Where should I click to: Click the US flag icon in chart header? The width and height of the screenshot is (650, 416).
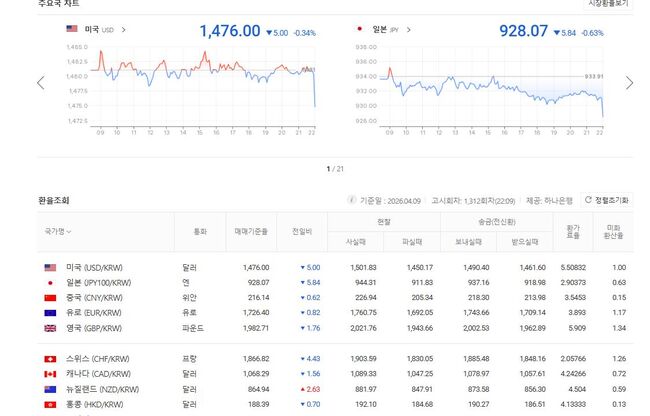pyautogui.click(x=71, y=30)
